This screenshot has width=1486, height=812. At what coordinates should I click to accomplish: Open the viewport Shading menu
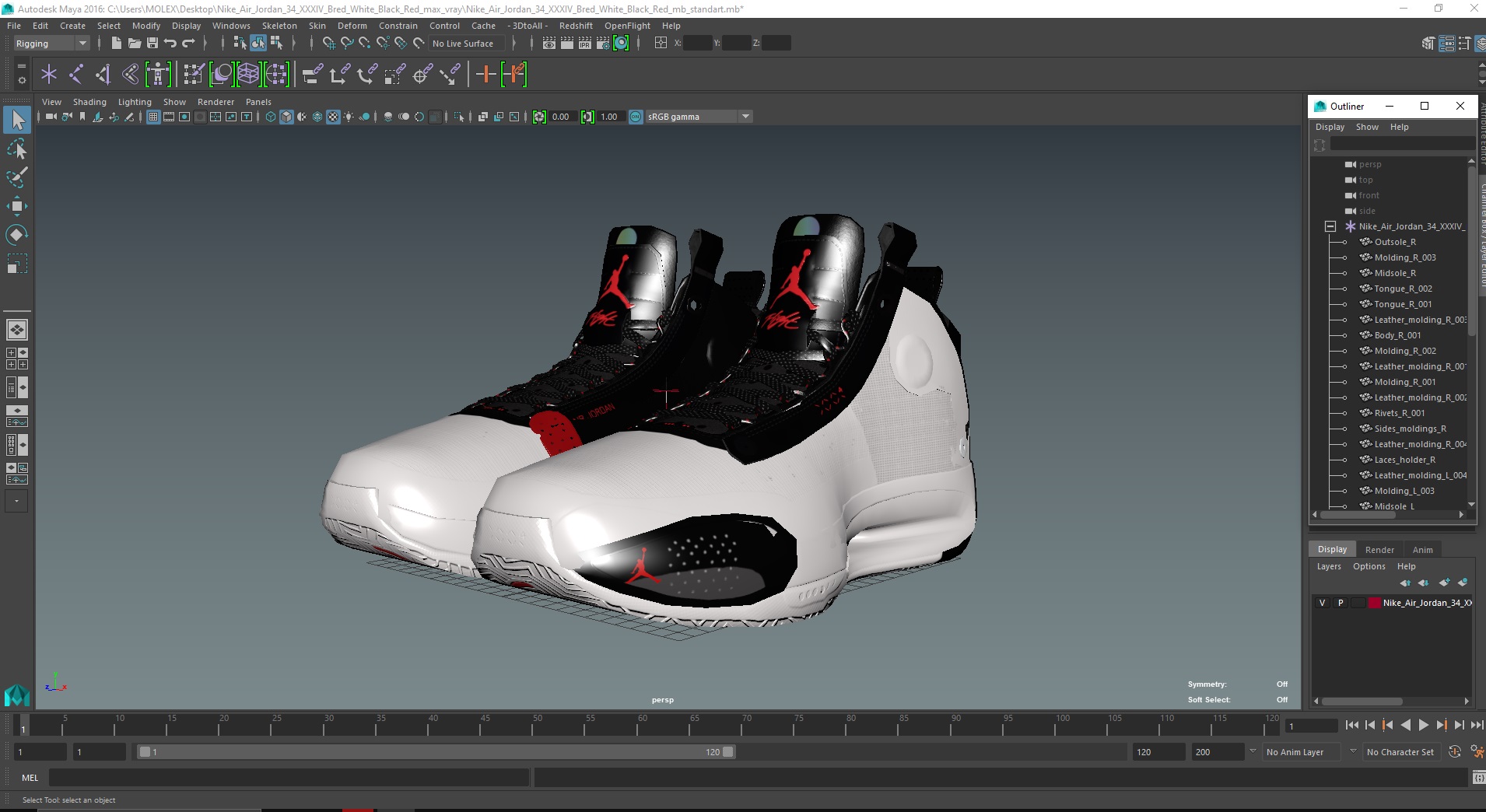pyautogui.click(x=89, y=102)
